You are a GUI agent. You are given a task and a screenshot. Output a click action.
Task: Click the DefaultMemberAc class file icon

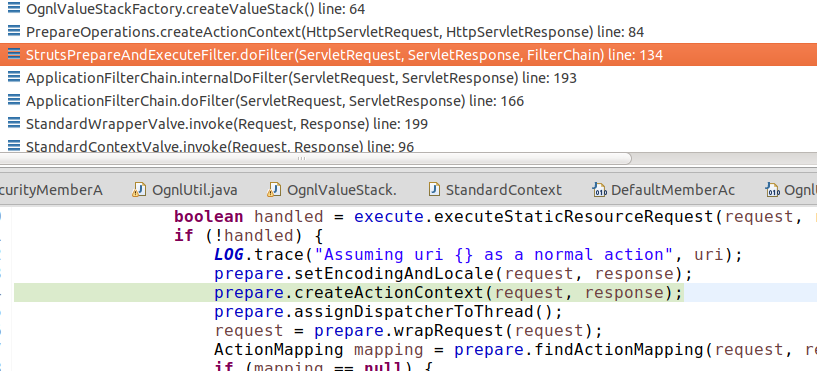point(599,190)
